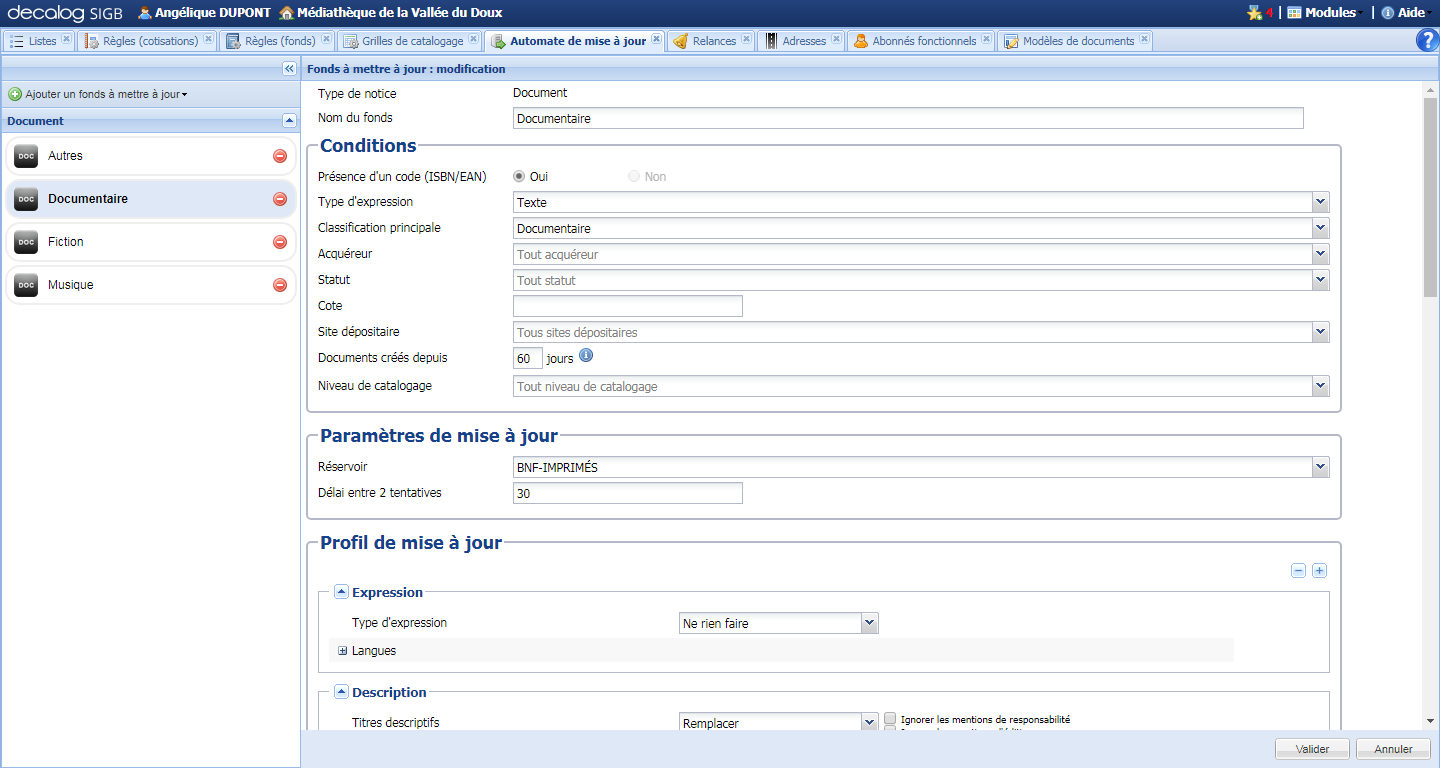Click the red remove icon beside Musique

coord(280,285)
